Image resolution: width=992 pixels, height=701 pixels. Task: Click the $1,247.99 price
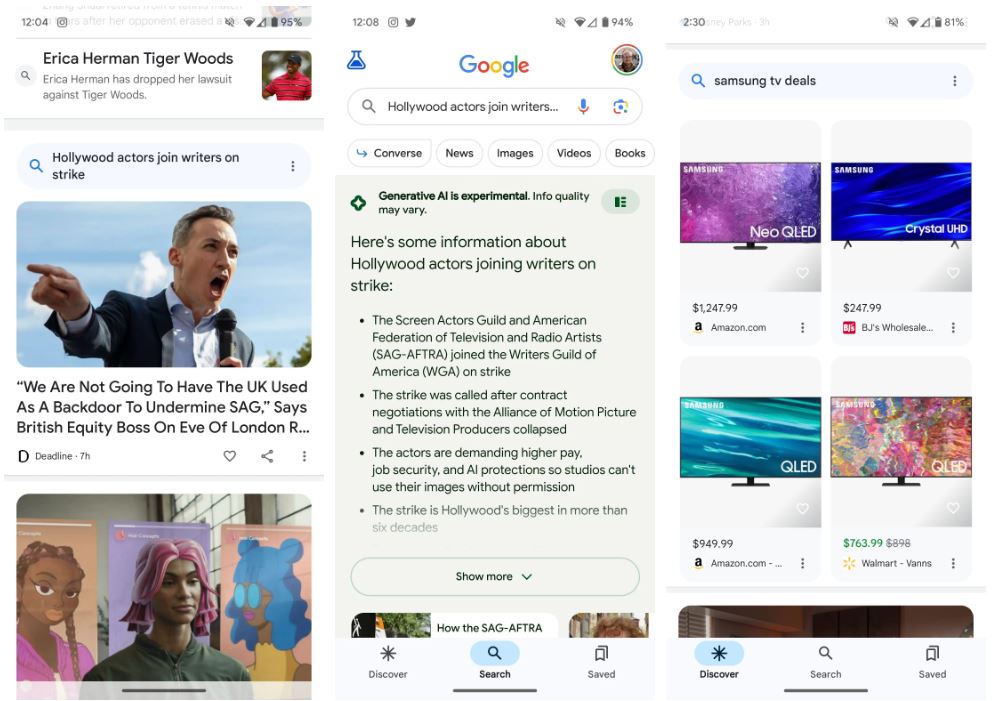pos(715,308)
